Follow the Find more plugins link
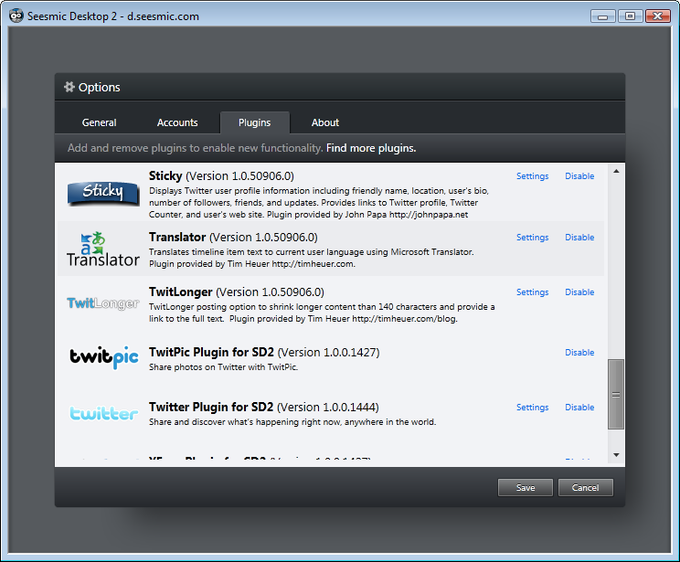Image resolution: width=680 pixels, height=562 pixels. tap(371, 148)
